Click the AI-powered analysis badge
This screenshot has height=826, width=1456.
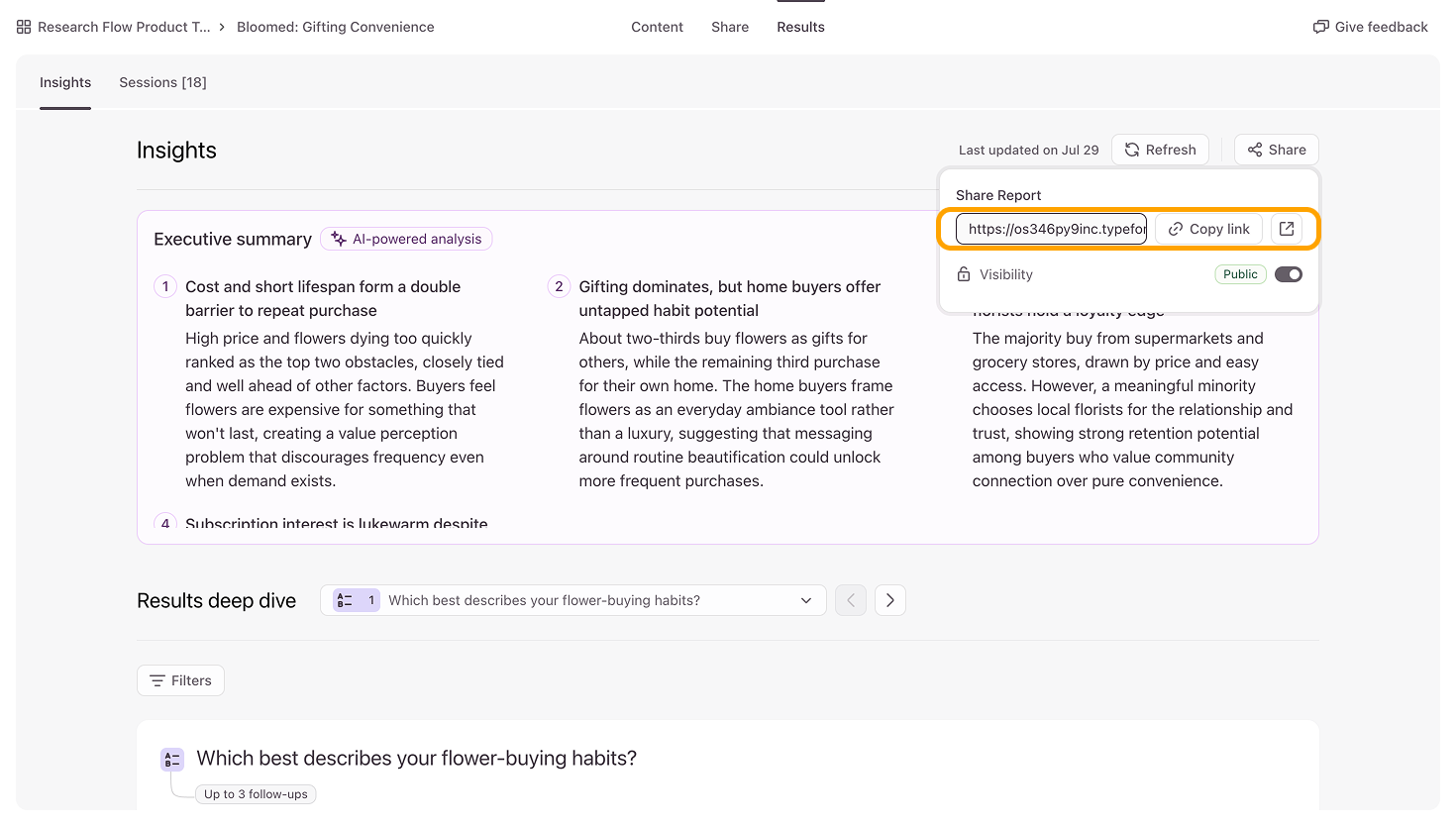pos(406,239)
